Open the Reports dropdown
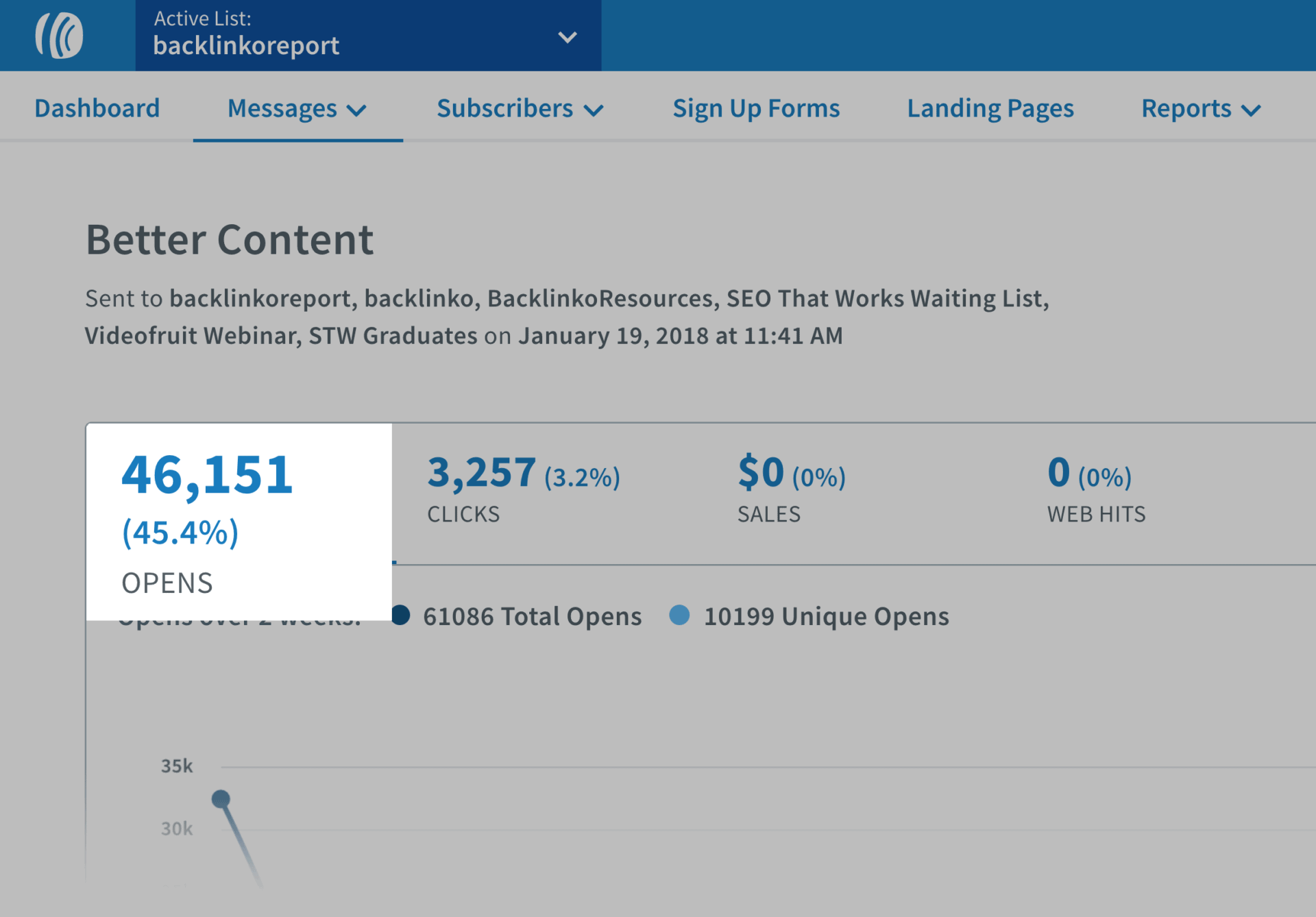The height and width of the screenshot is (917, 1316). point(1254,110)
